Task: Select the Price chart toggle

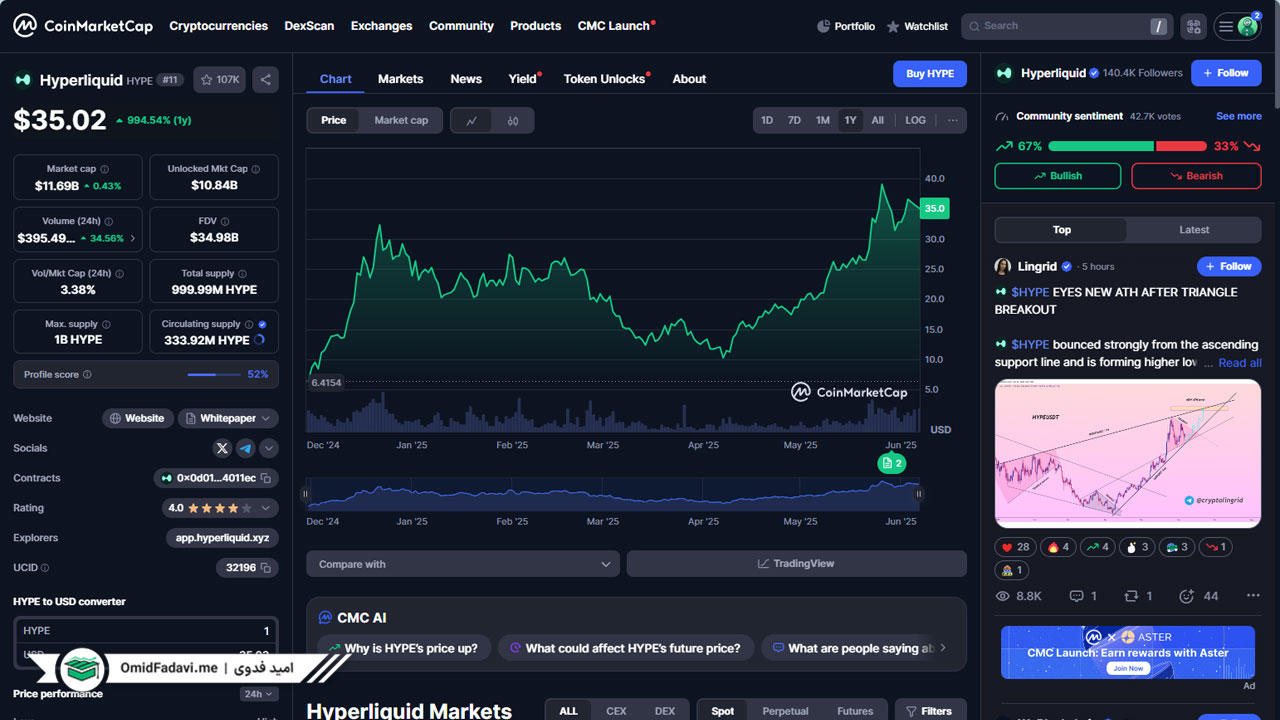Action: pyautogui.click(x=334, y=120)
